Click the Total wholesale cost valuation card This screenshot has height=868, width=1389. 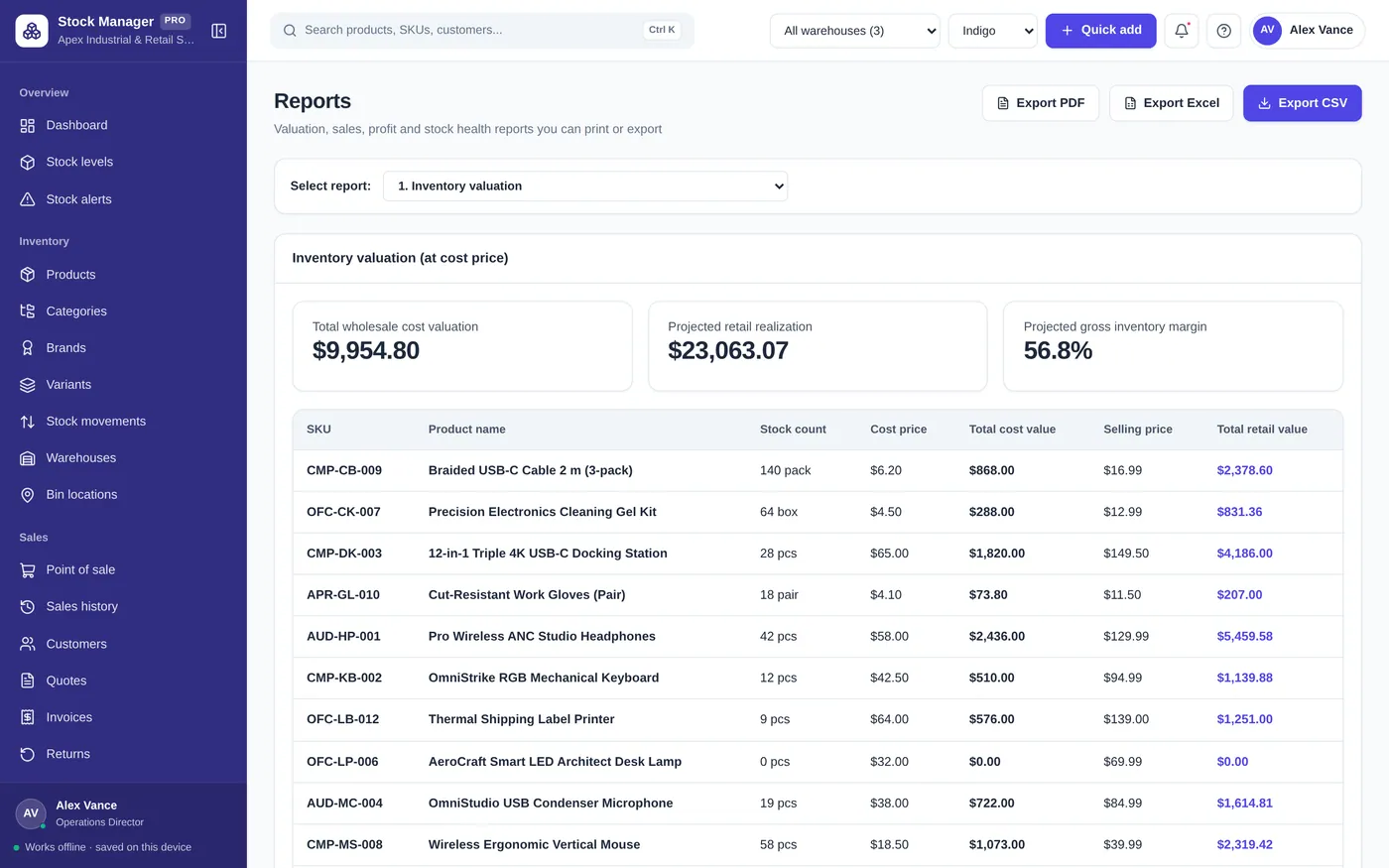tap(462, 346)
